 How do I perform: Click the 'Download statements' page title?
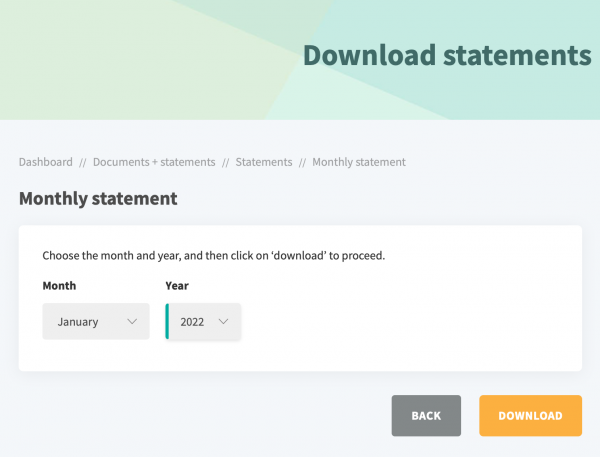click(x=446, y=55)
